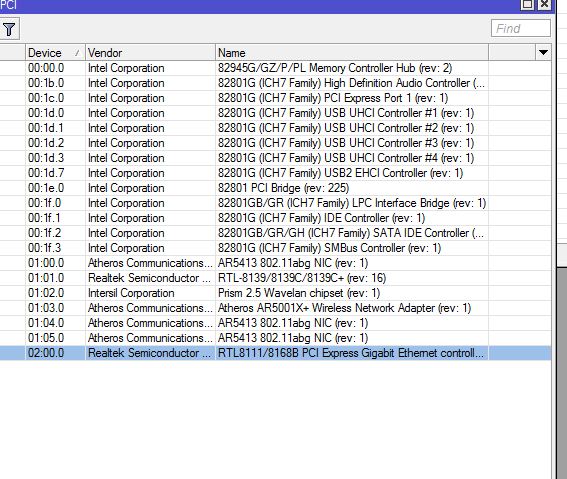The height and width of the screenshot is (479, 567).
Task: Maximize the PCI window
Action: (x=527, y=4)
